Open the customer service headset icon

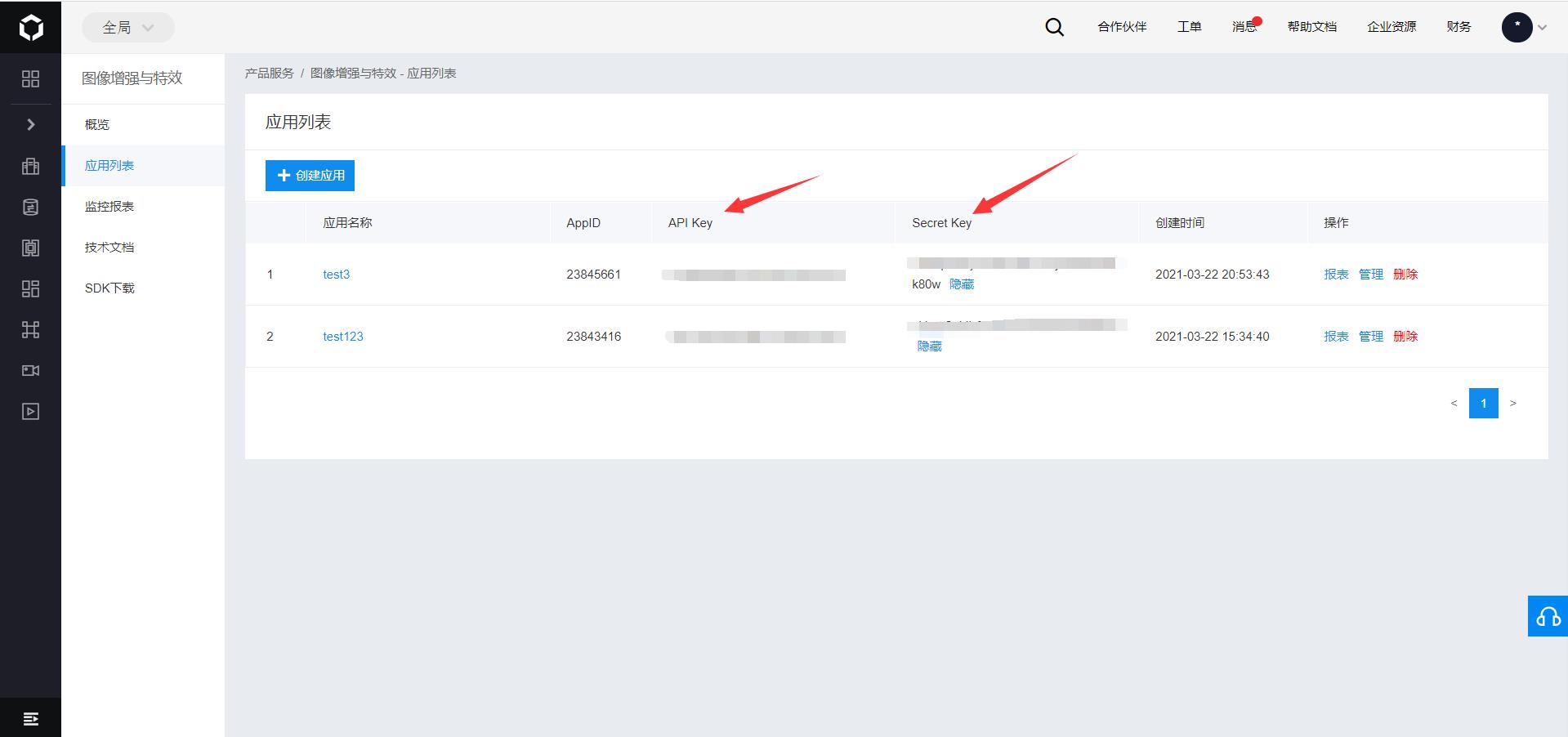(1548, 616)
